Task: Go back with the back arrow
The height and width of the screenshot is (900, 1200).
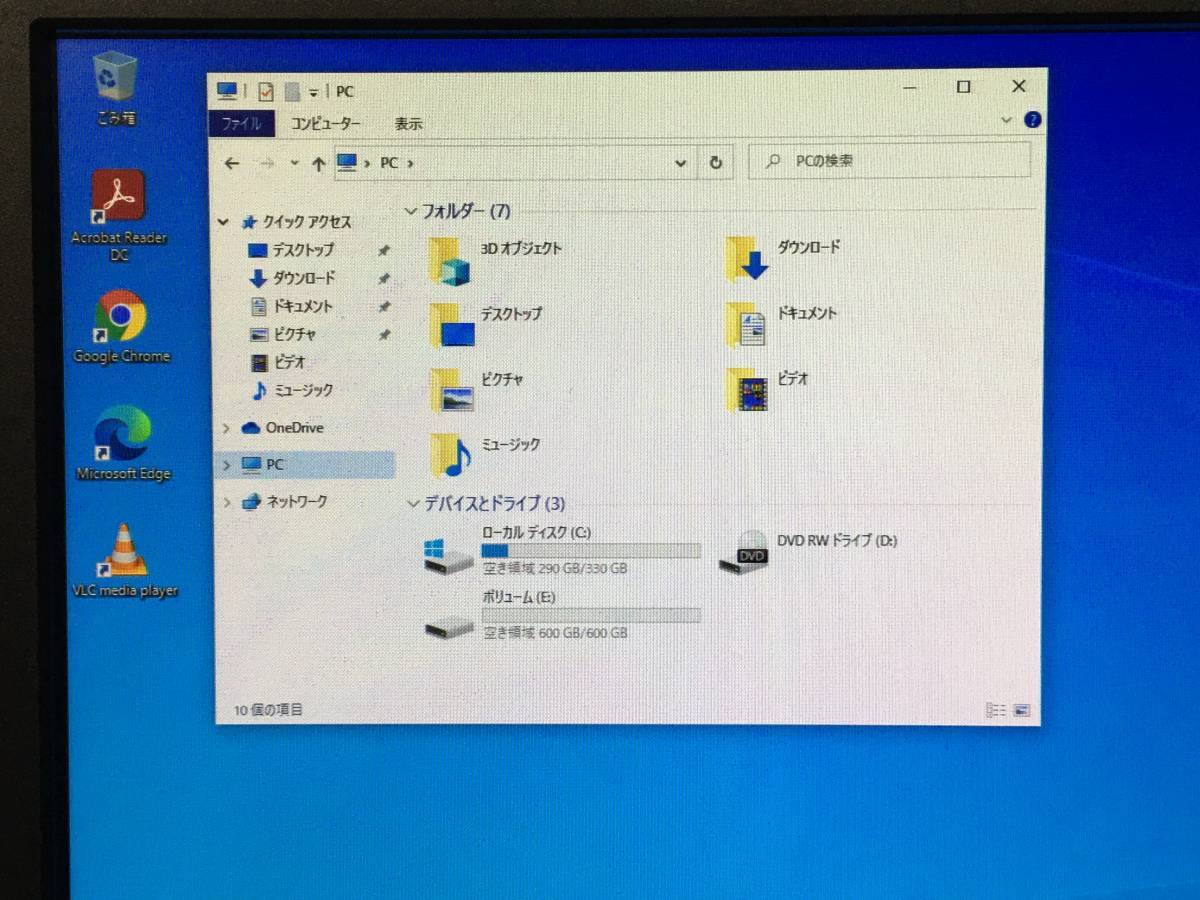Action: click(232, 163)
